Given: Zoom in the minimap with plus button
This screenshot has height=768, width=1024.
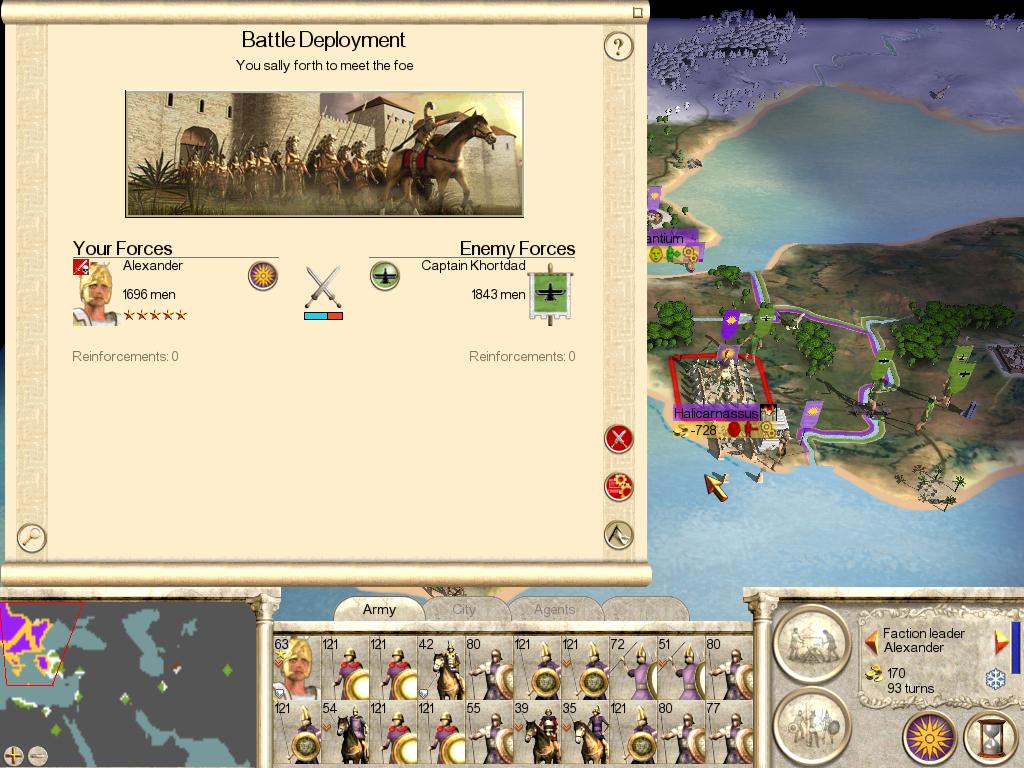Looking at the screenshot, I should 14,756.
